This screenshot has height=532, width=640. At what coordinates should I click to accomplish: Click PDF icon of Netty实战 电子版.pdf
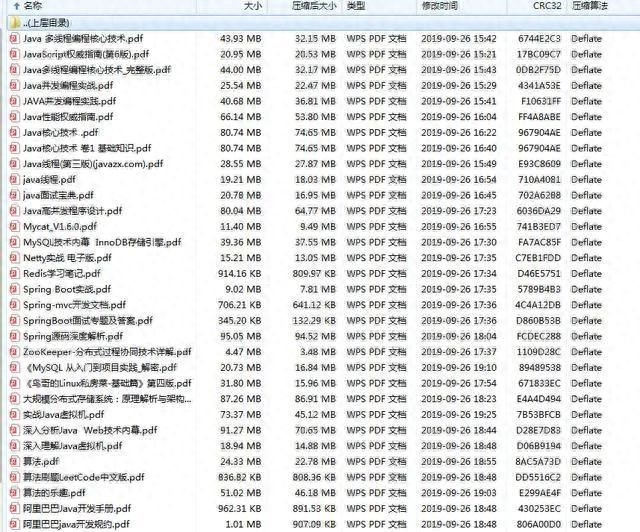[14, 258]
